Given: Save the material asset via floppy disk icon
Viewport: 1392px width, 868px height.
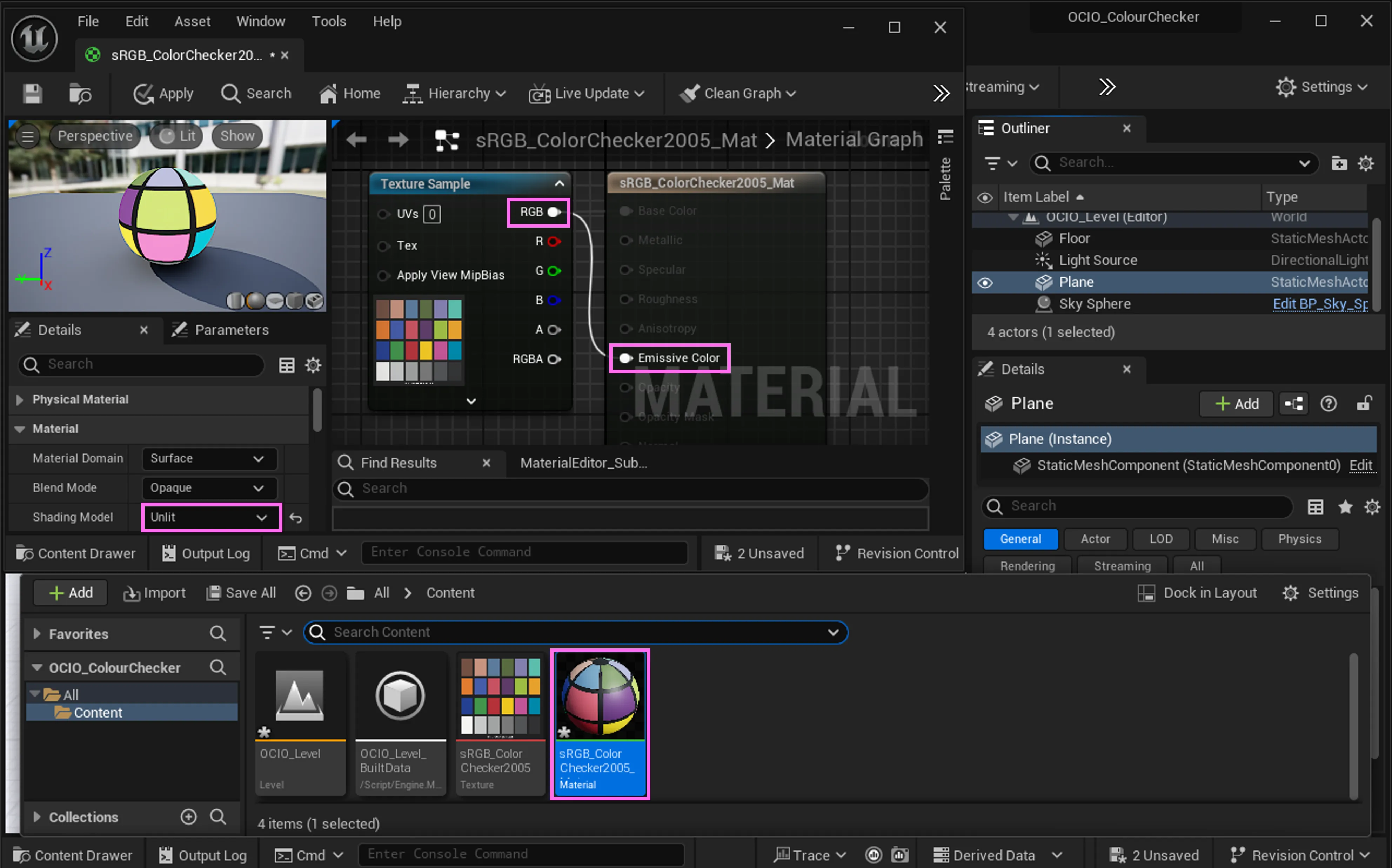Looking at the screenshot, I should [33, 94].
